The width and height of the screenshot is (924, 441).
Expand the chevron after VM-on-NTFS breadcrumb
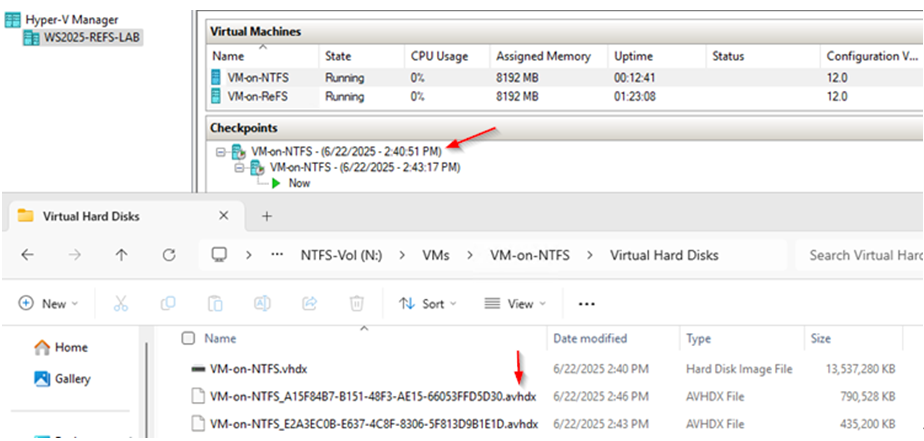click(x=590, y=255)
